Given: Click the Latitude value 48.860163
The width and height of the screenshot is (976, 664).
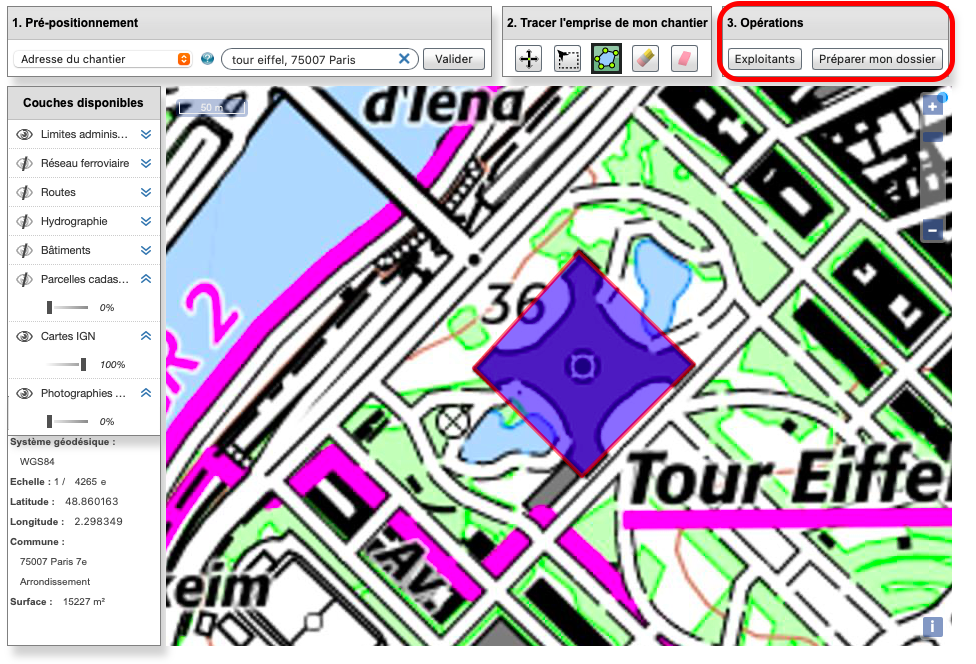Looking at the screenshot, I should (92, 502).
